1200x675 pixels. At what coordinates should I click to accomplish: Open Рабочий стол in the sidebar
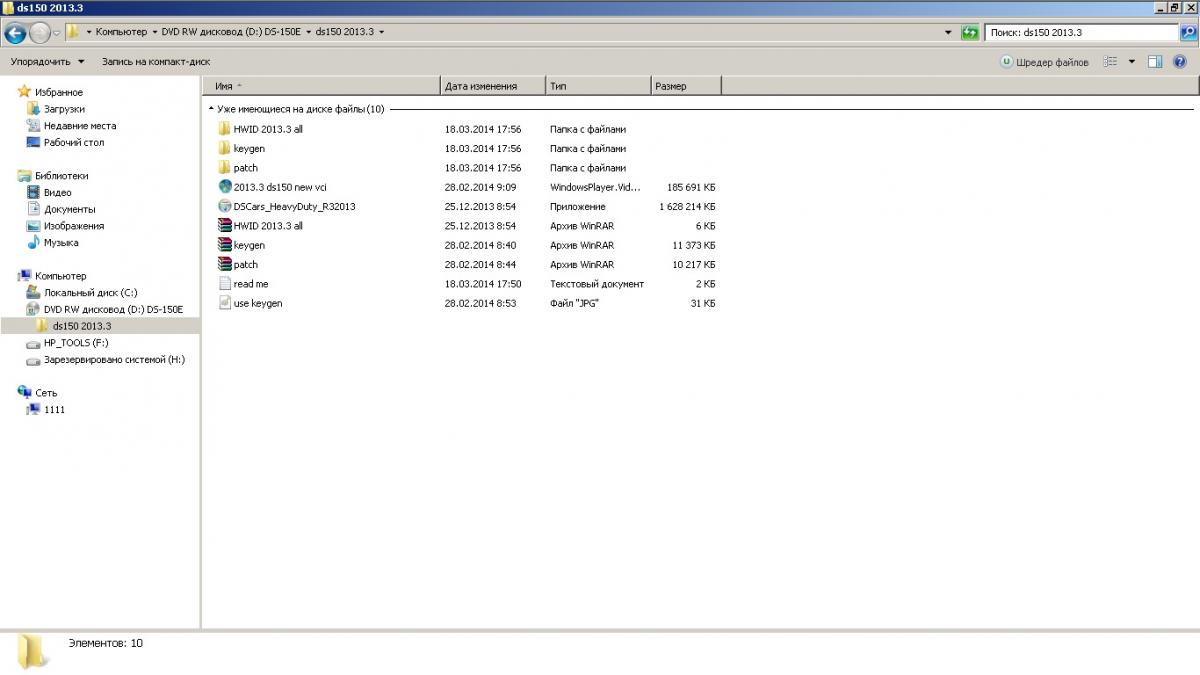[74, 142]
